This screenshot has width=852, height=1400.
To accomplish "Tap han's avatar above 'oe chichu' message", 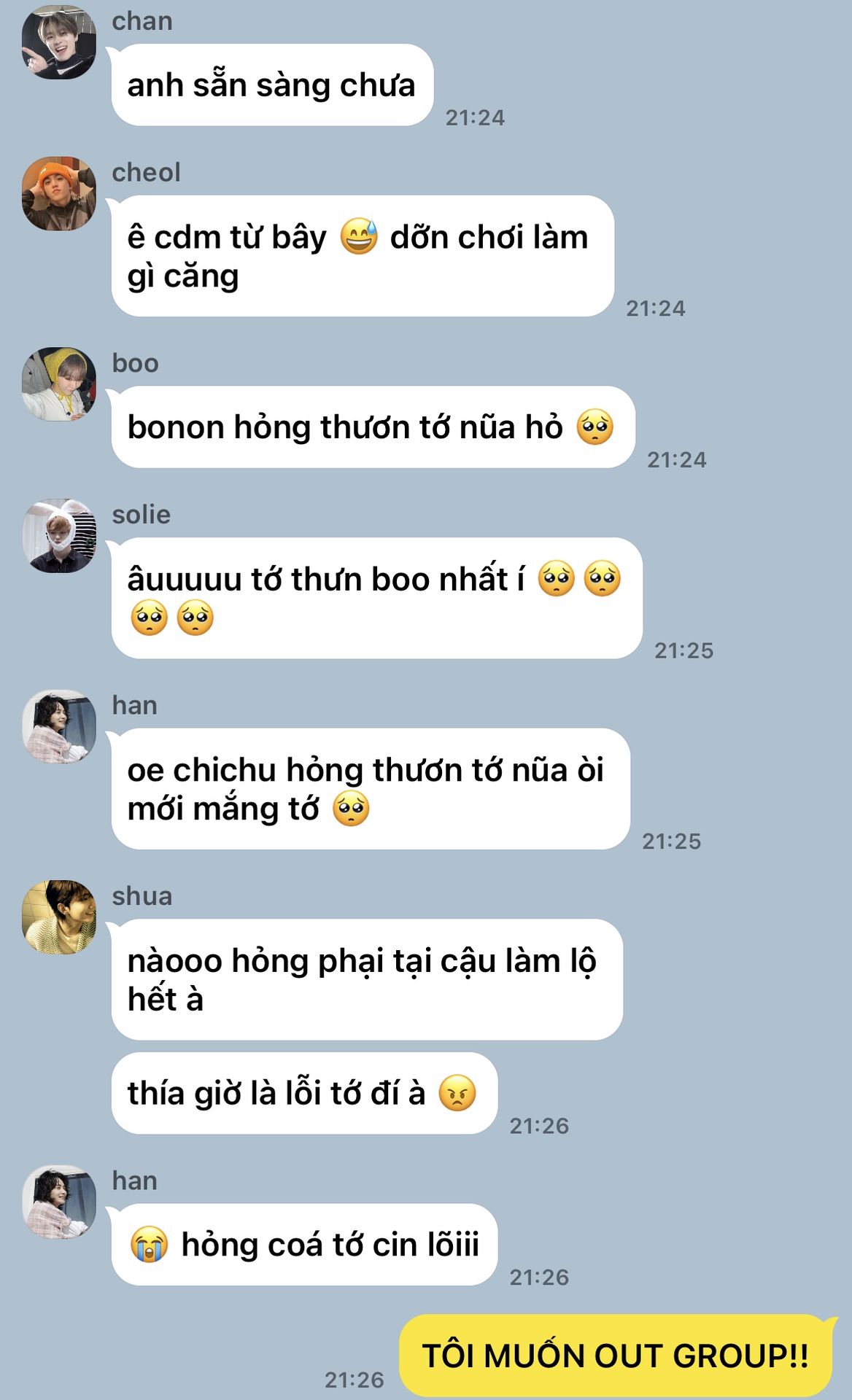I will (x=59, y=727).
